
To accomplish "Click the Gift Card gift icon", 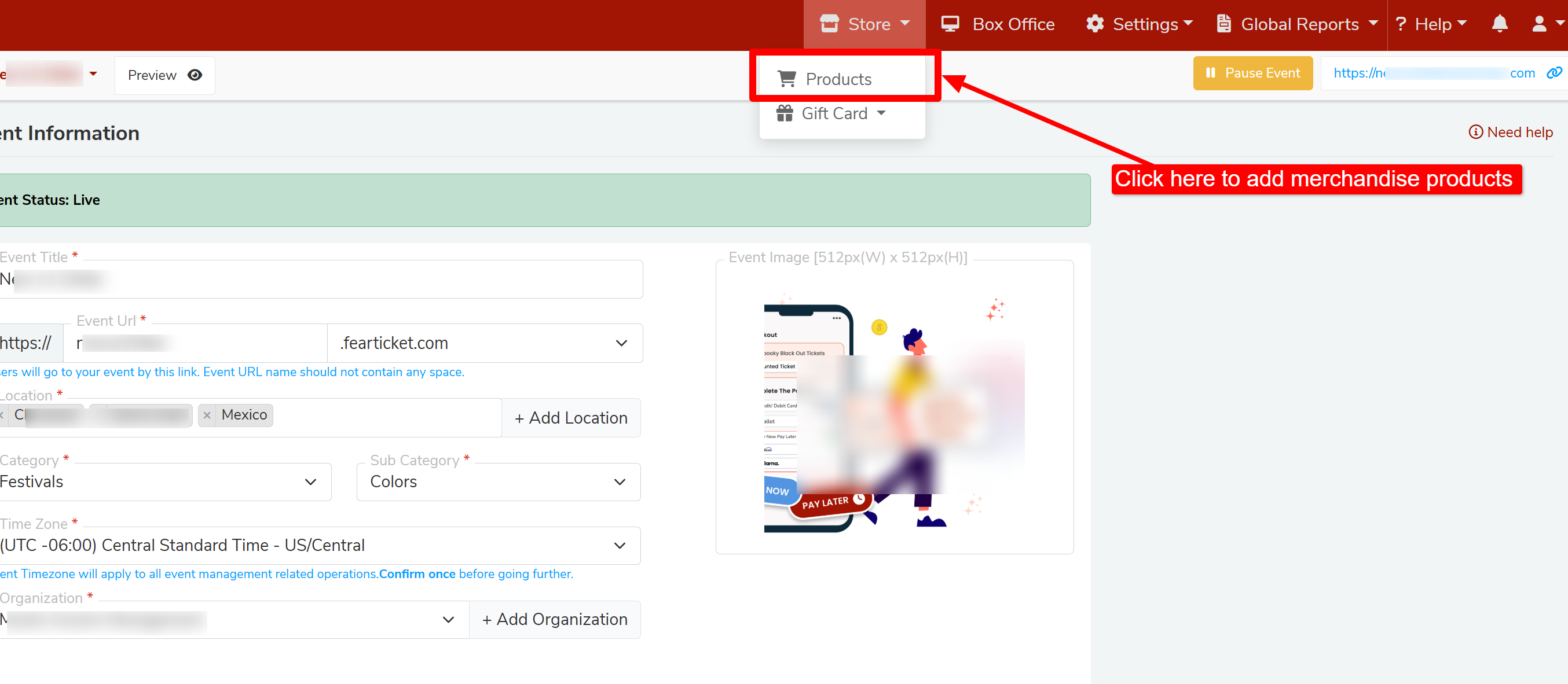I will [x=784, y=113].
